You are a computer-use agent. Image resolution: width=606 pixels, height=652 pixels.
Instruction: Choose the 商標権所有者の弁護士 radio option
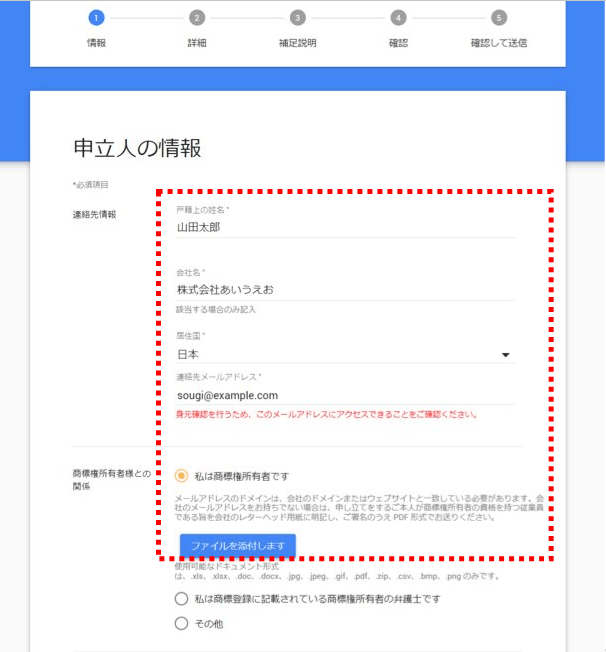[x=181, y=599]
